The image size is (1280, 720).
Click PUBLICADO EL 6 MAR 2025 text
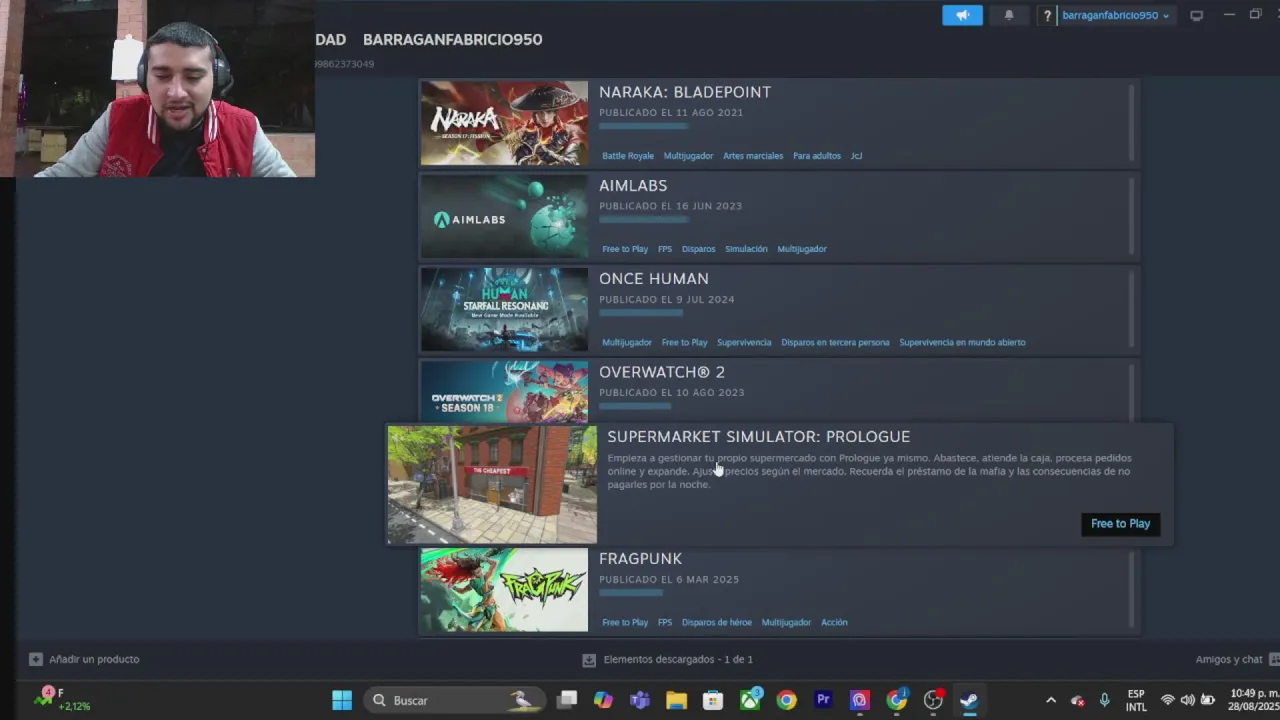click(x=669, y=580)
